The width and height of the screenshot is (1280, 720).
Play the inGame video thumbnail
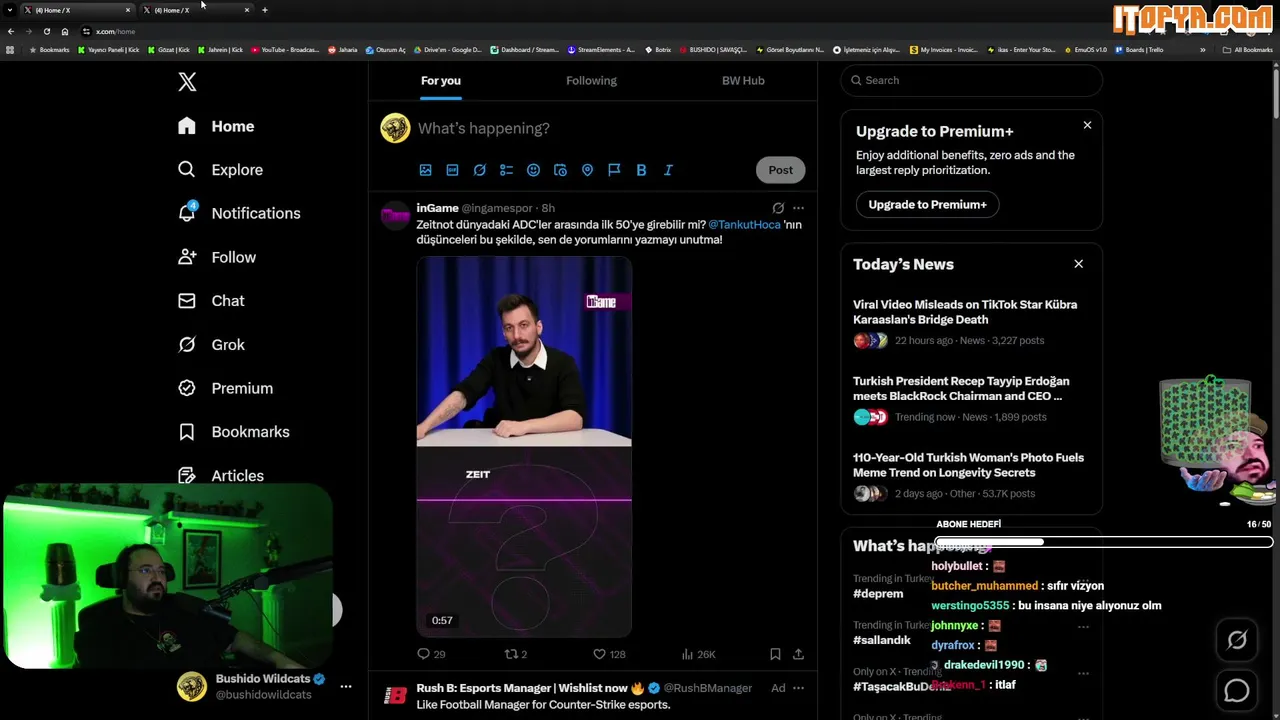tap(524, 447)
